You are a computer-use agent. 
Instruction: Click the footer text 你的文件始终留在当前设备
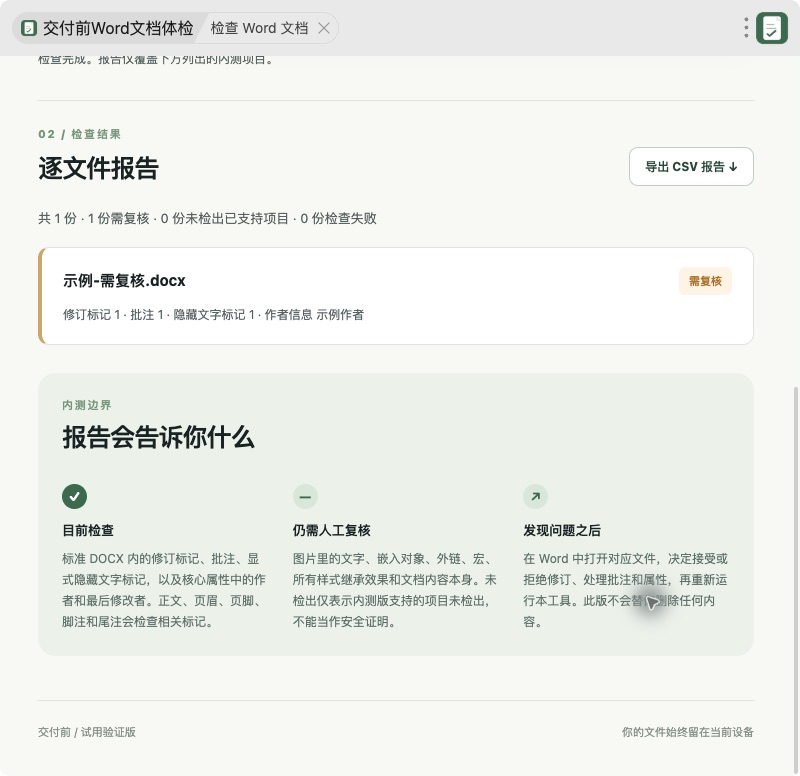tap(688, 732)
